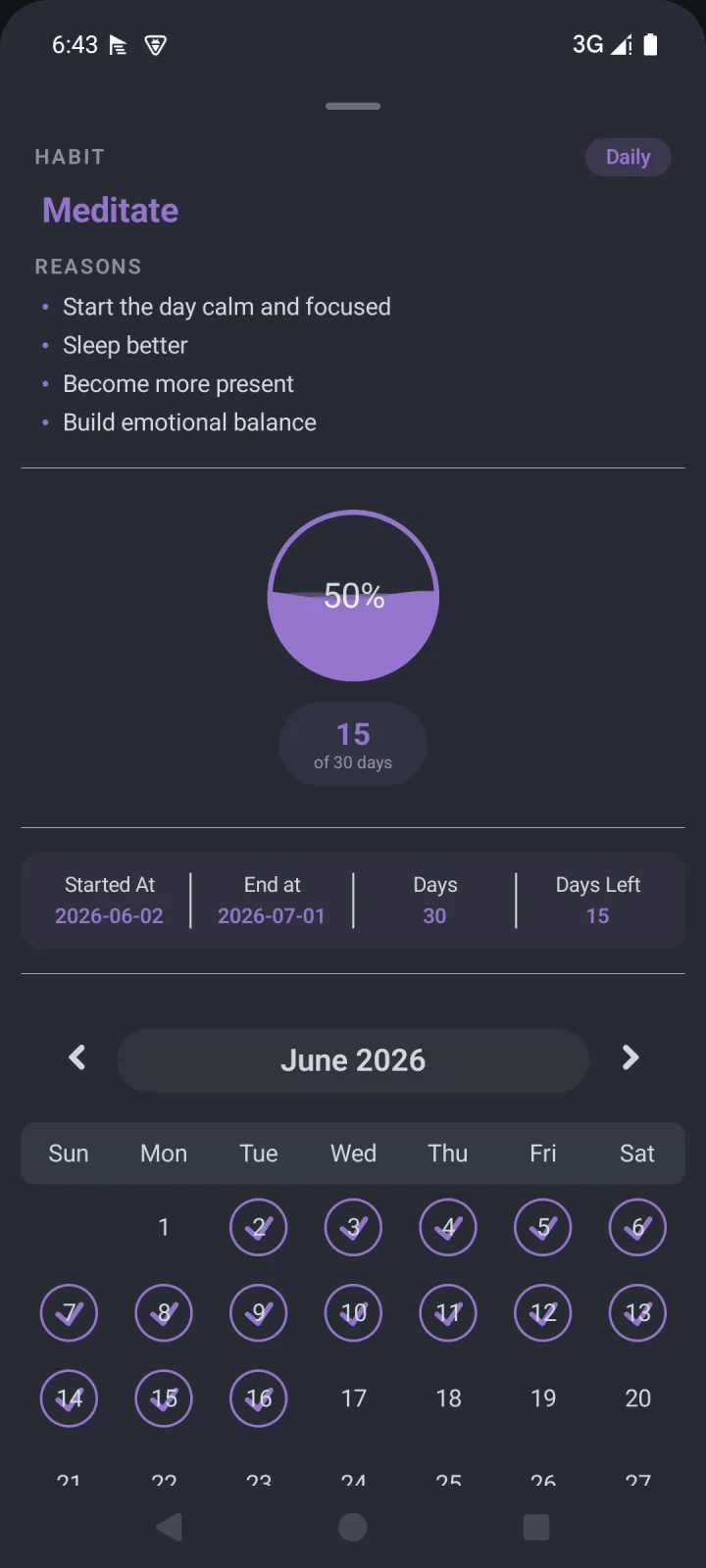Select day 1 in the calendar

[164, 1227]
